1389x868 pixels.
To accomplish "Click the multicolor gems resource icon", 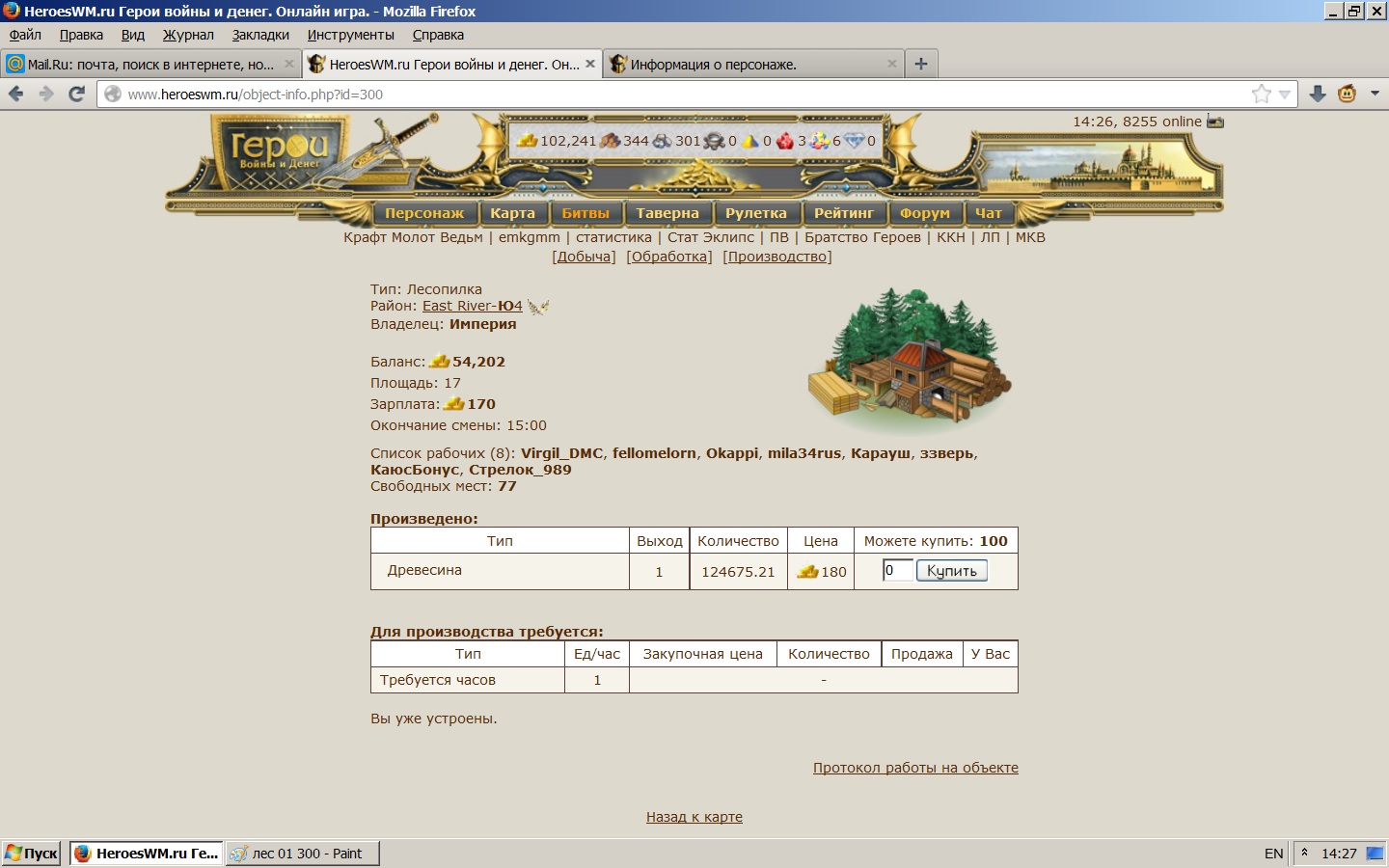I will 820,141.
